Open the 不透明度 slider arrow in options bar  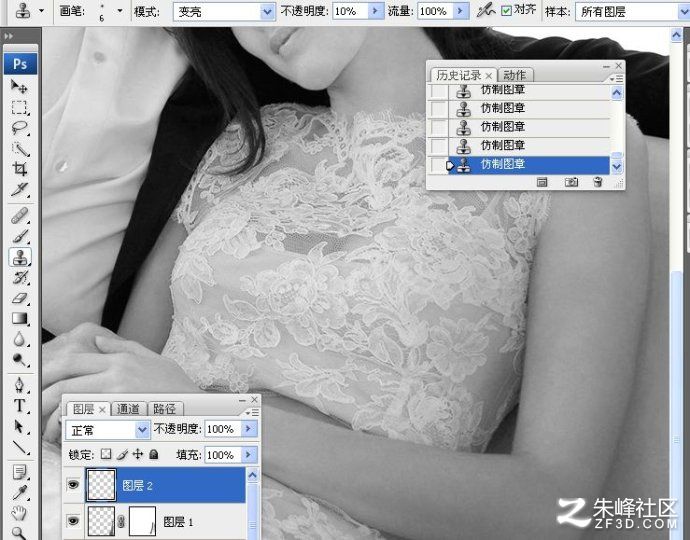(375, 11)
